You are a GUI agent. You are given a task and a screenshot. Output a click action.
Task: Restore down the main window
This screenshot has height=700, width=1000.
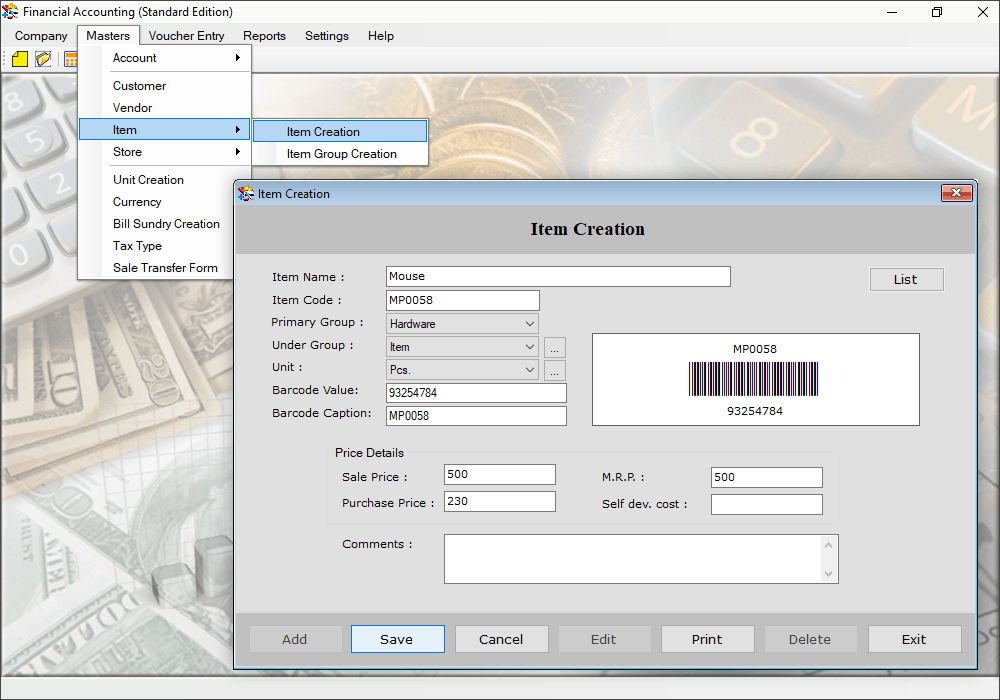coord(937,12)
